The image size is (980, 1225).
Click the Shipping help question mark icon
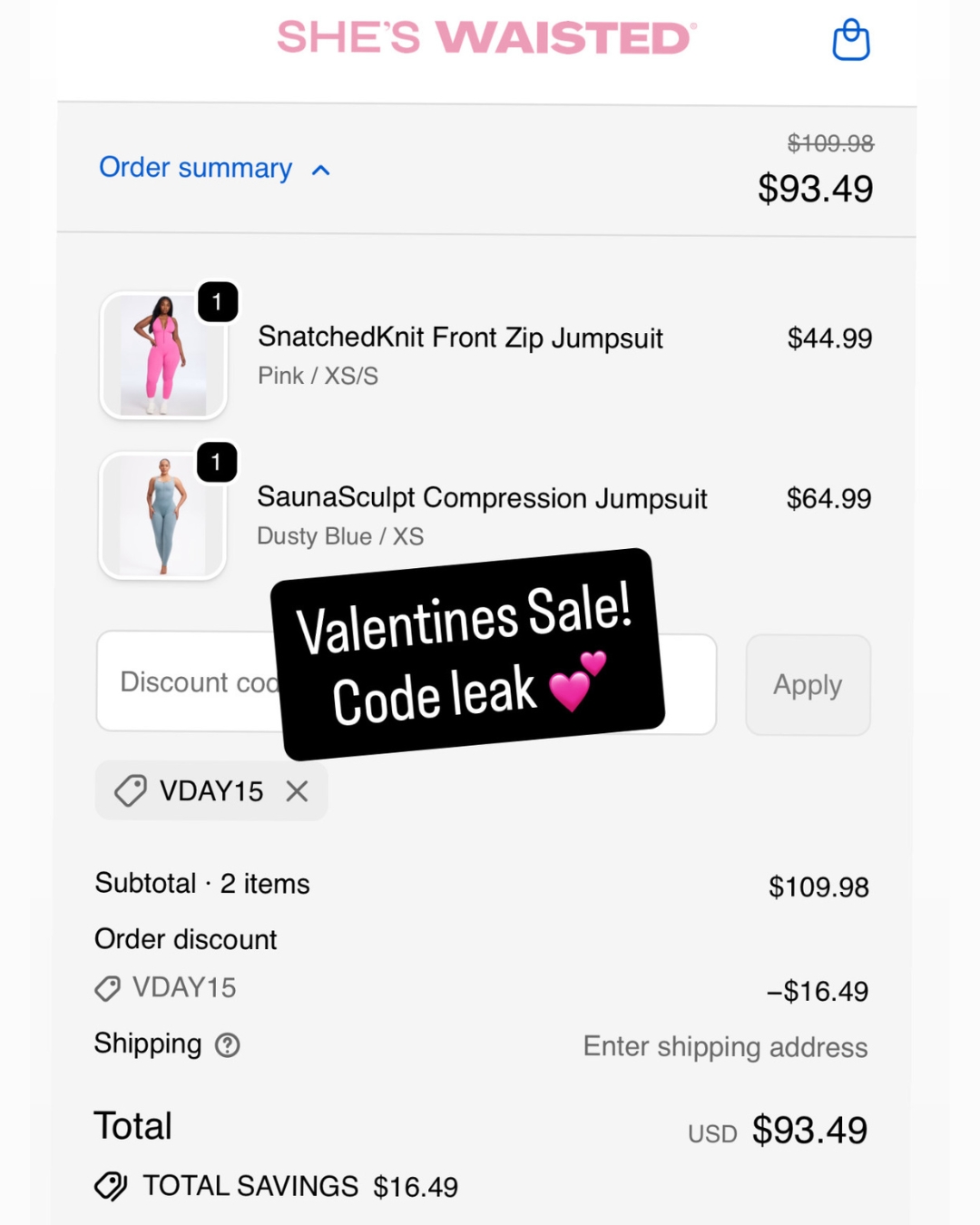click(227, 1045)
